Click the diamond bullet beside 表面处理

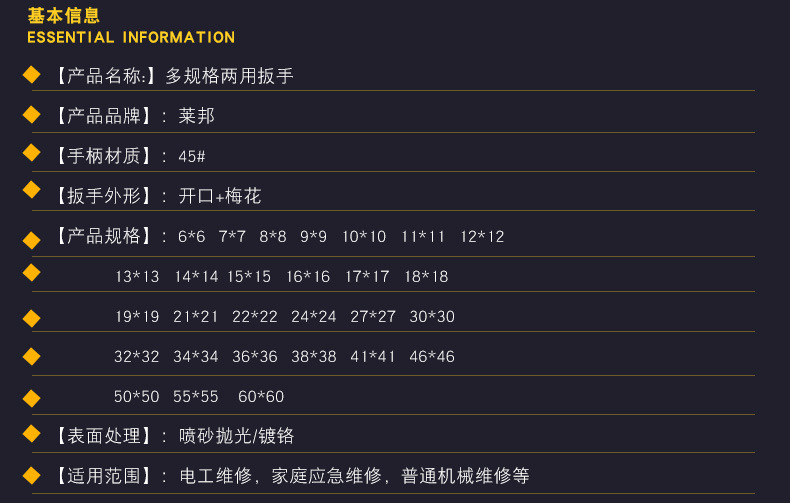tap(32, 434)
